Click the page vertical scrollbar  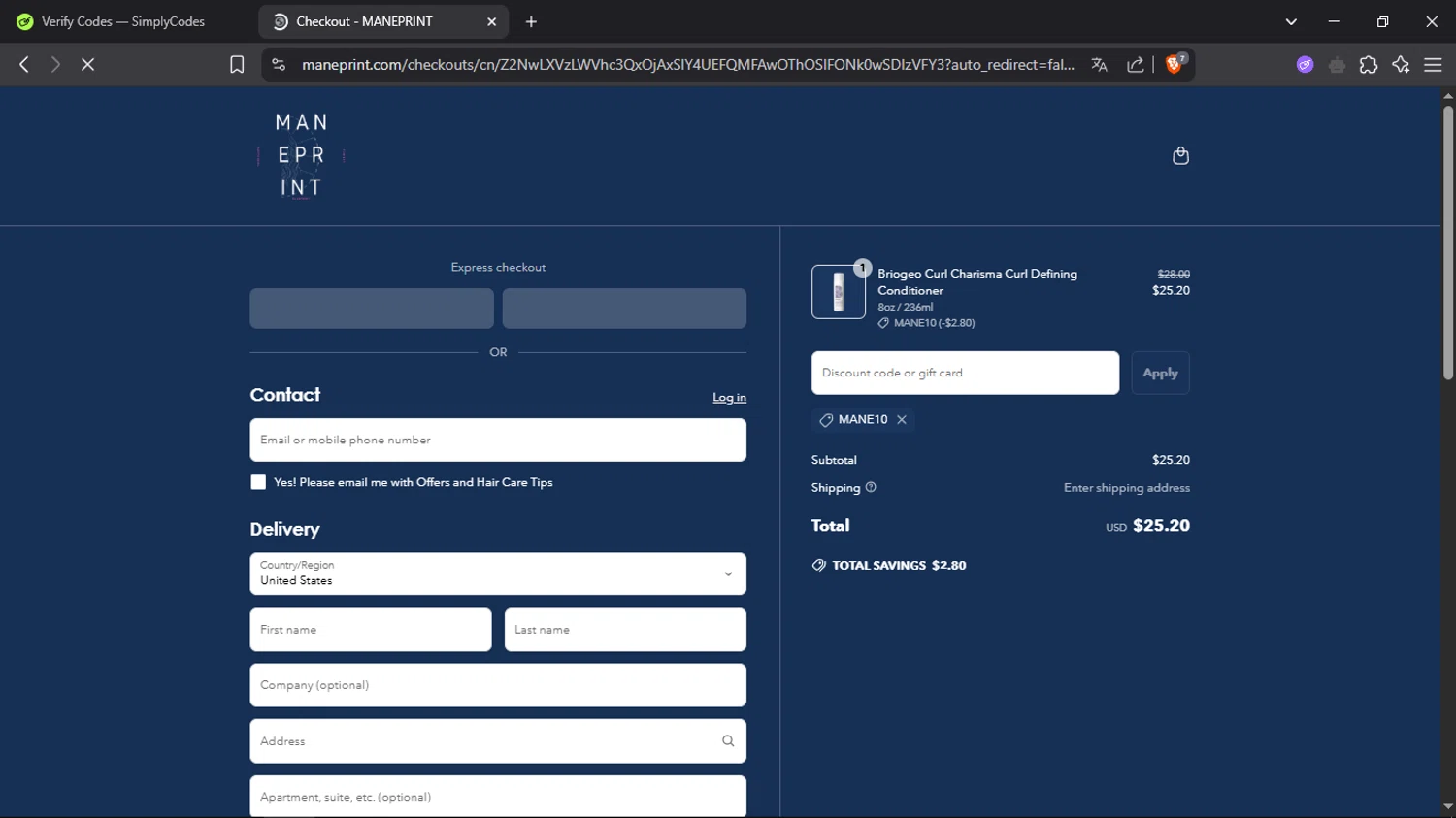coord(1447,243)
